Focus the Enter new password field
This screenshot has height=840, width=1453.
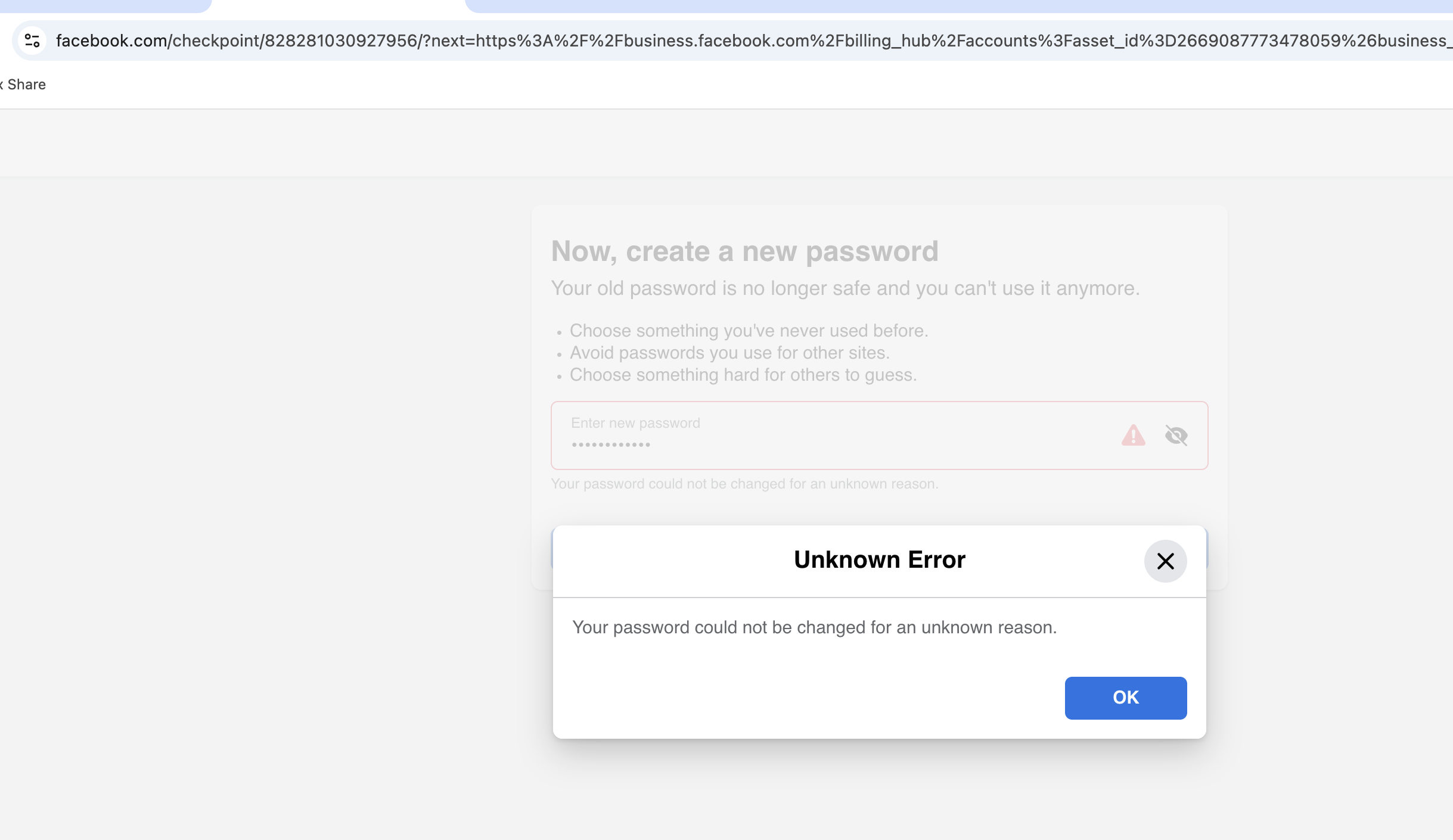(x=879, y=435)
